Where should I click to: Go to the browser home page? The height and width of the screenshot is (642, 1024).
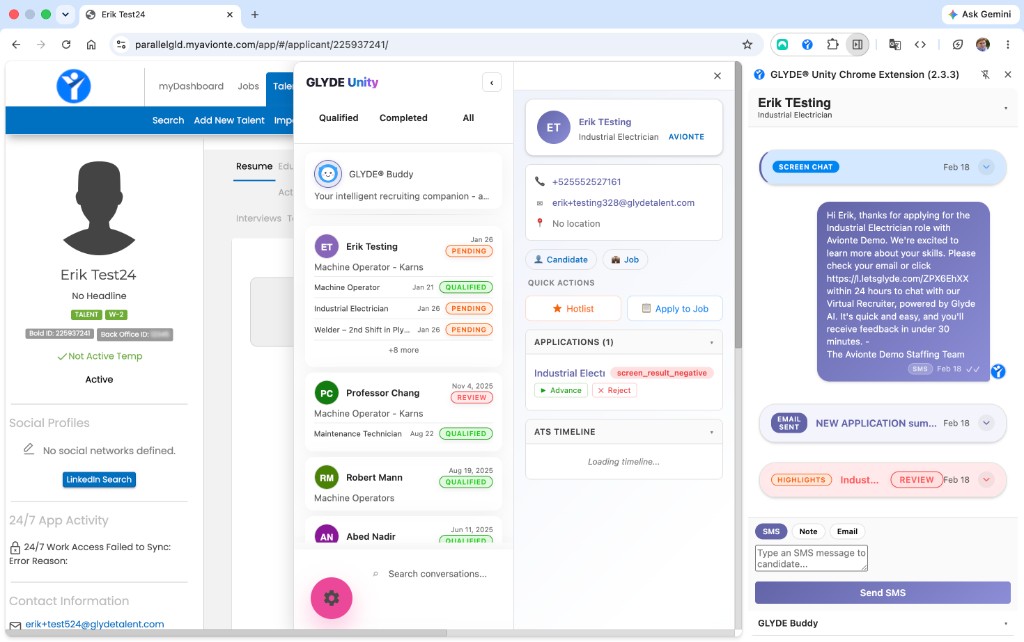point(91,44)
